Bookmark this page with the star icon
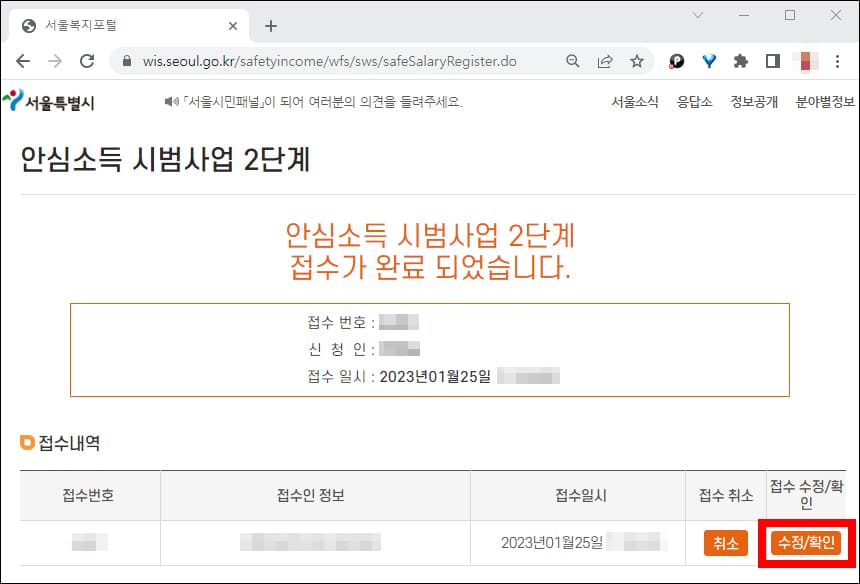 pyautogui.click(x=637, y=61)
